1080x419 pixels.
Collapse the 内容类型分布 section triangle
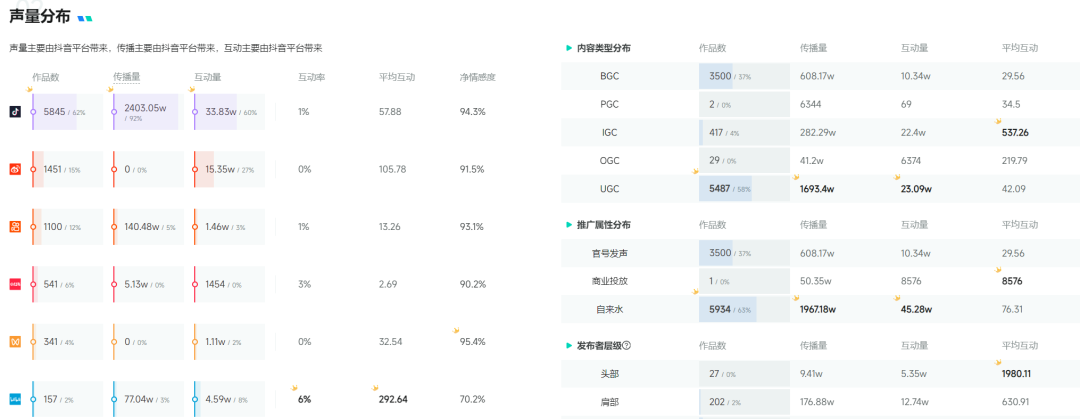[569, 48]
